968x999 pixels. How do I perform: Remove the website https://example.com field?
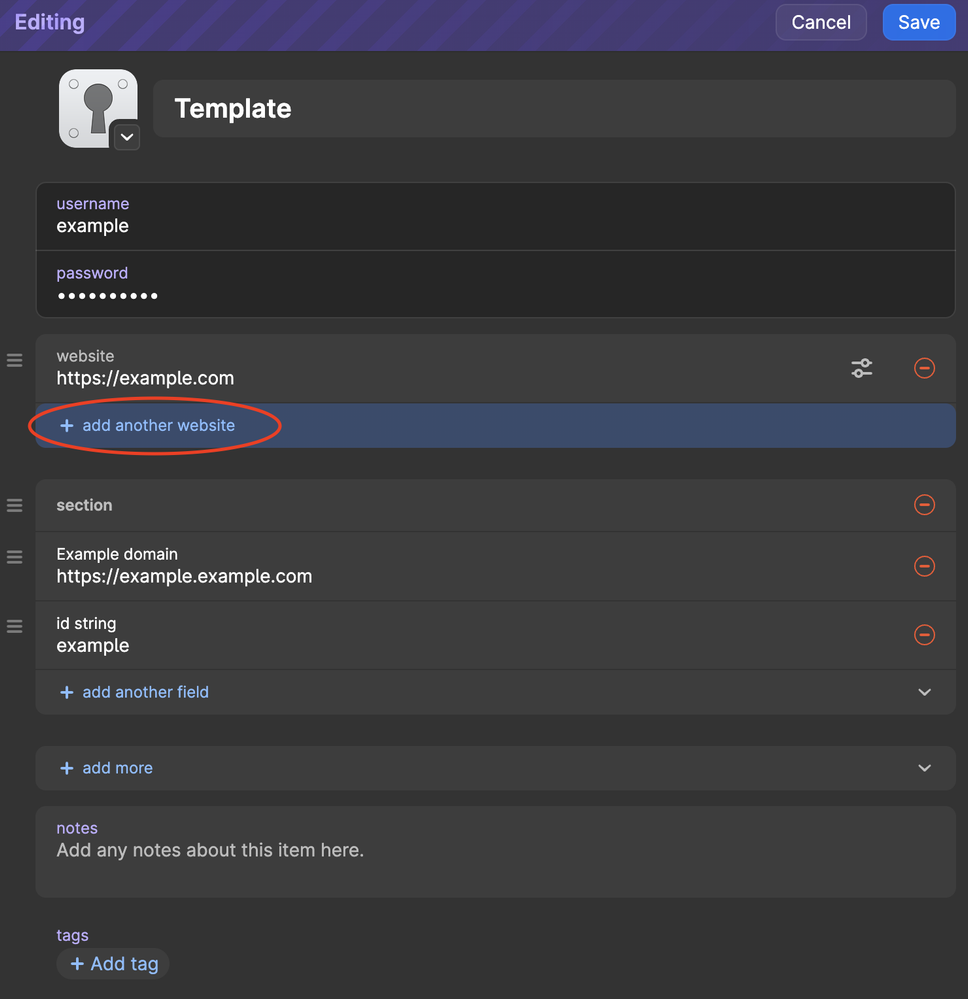click(x=924, y=368)
